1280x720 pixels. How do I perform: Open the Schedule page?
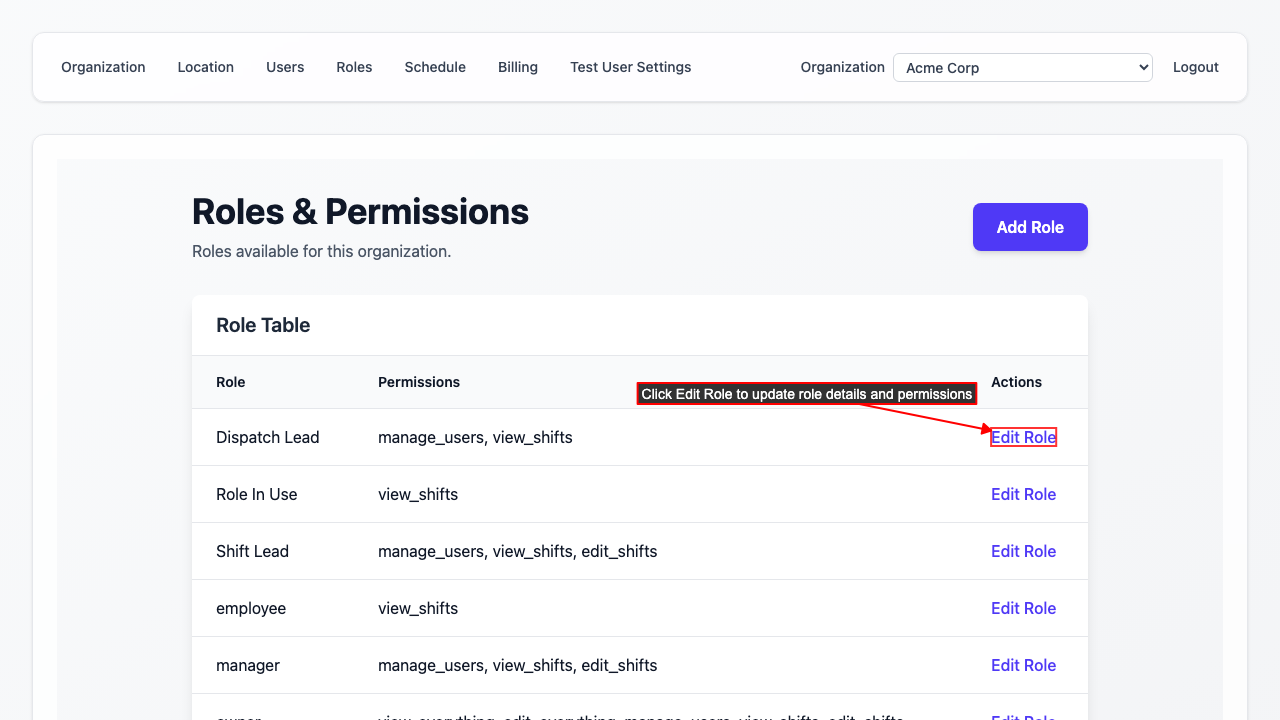435,67
